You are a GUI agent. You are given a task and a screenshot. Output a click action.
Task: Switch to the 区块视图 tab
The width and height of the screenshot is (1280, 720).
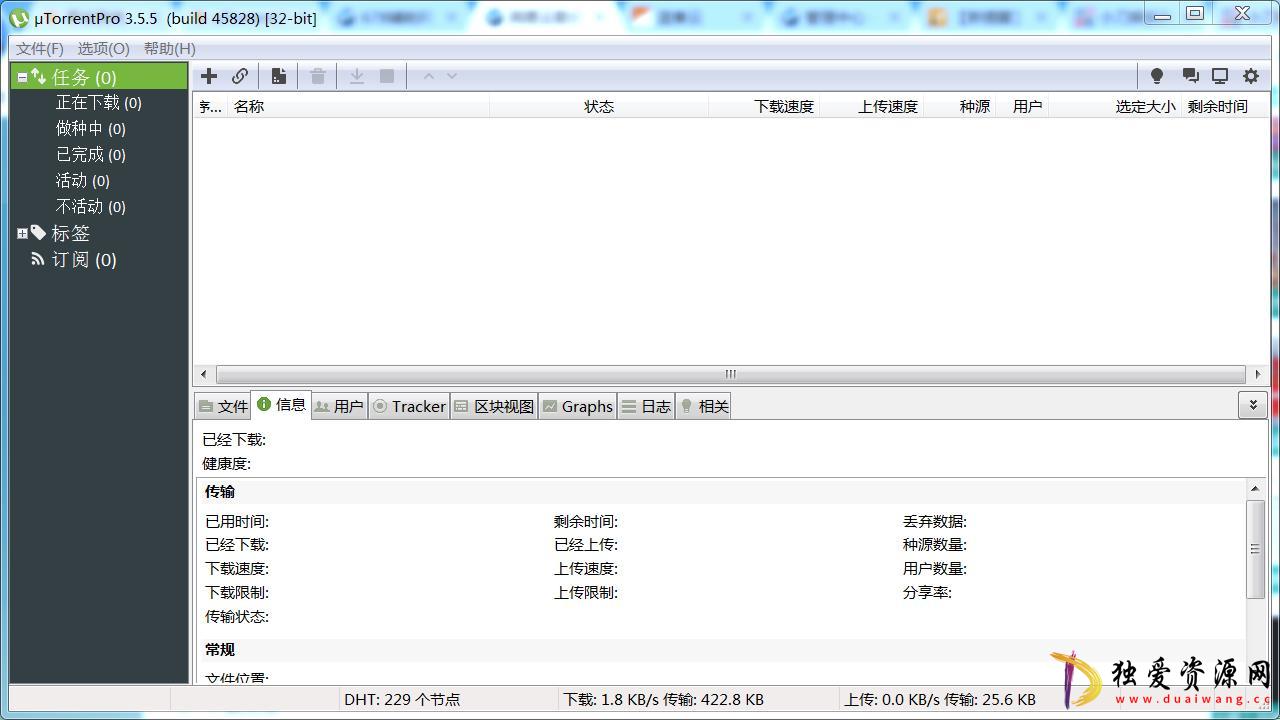[494, 406]
